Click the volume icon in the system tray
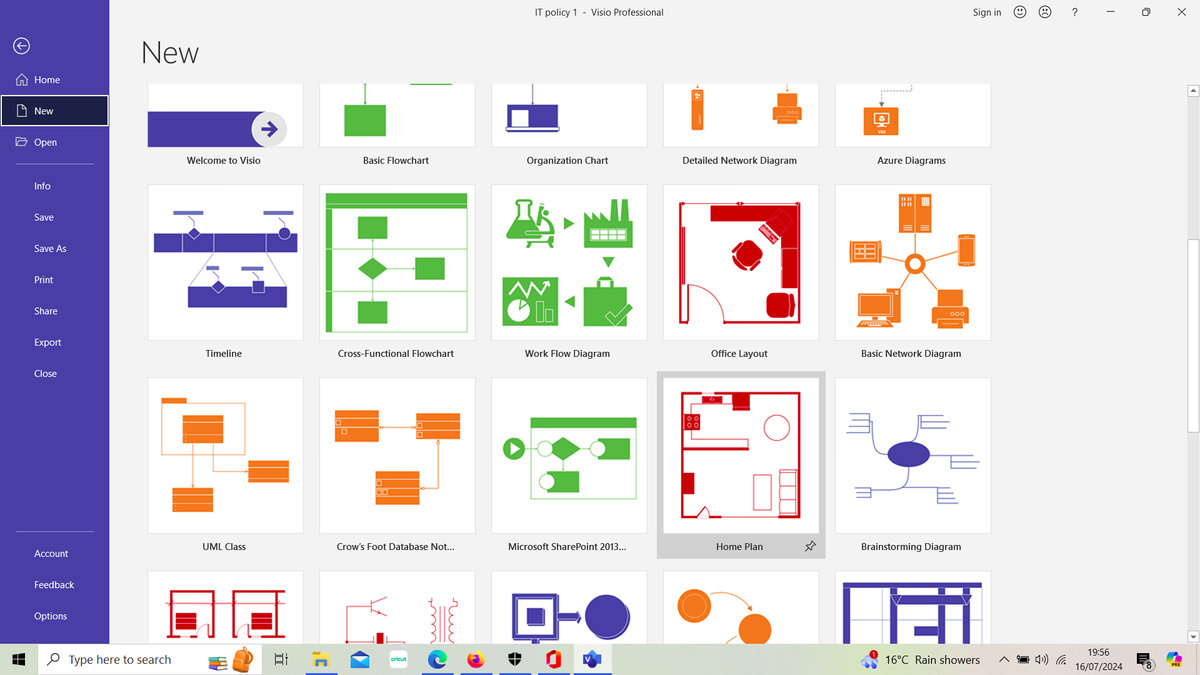Image resolution: width=1200 pixels, height=675 pixels. pyautogui.click(x=1040, y=659)
